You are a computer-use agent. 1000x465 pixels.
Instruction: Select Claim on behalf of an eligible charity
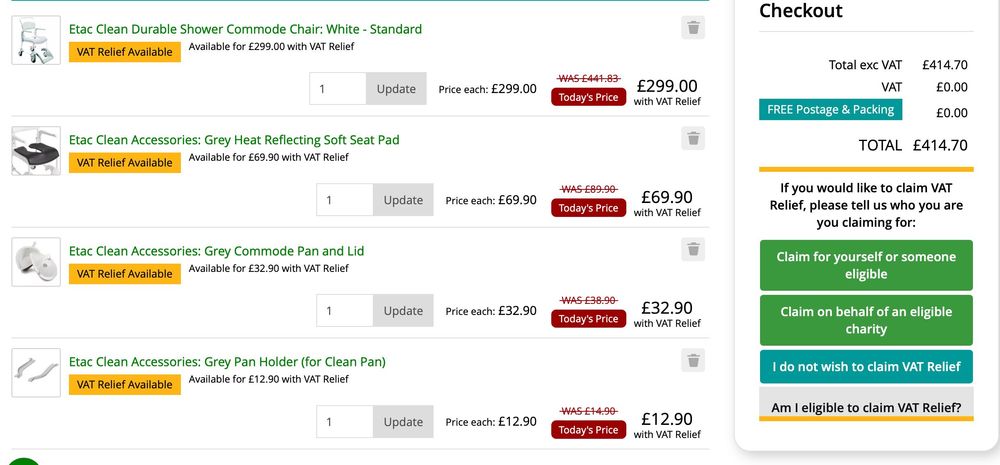point(866,320)
